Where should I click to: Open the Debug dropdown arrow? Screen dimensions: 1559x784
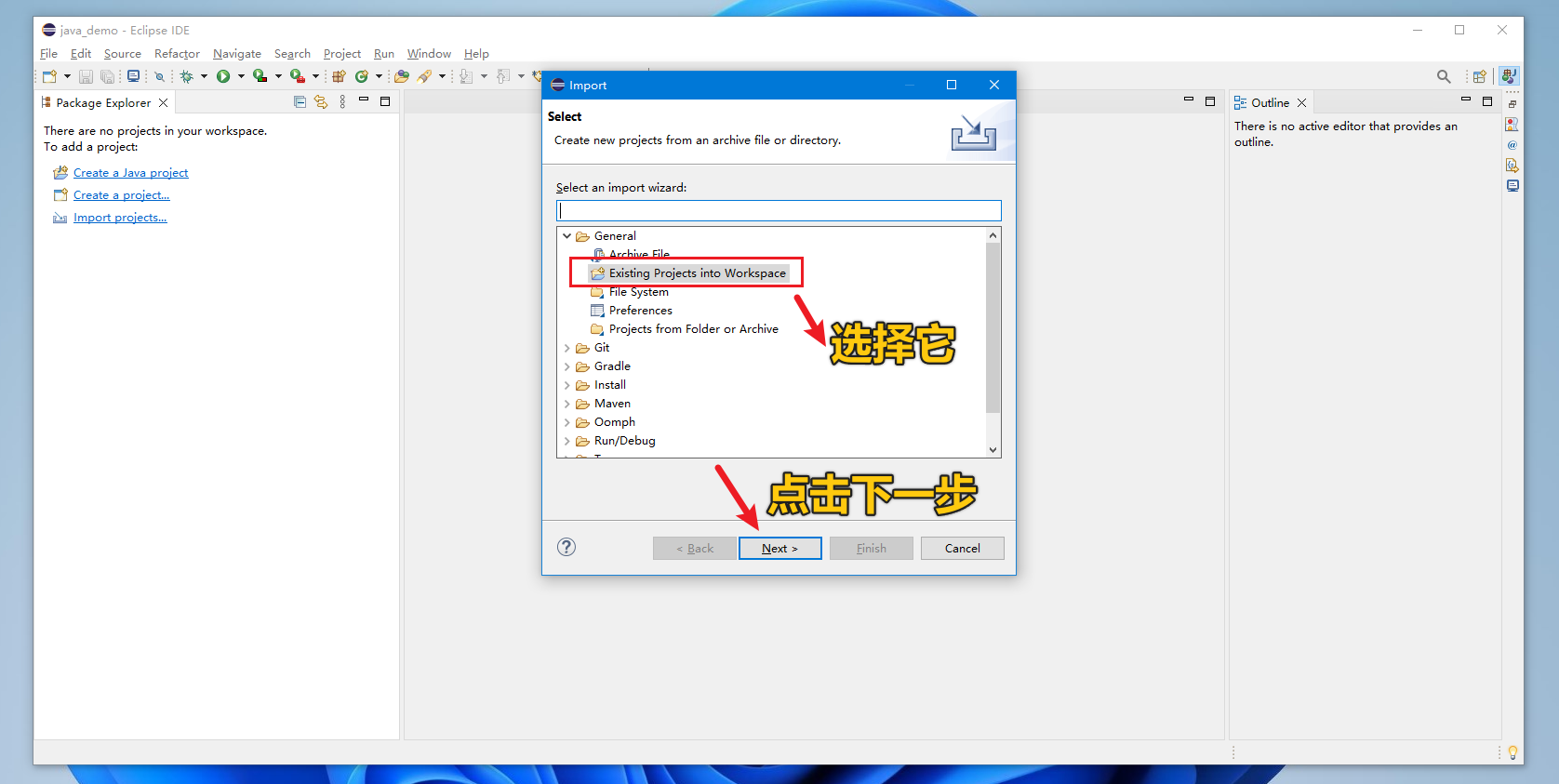pos(204,76)
